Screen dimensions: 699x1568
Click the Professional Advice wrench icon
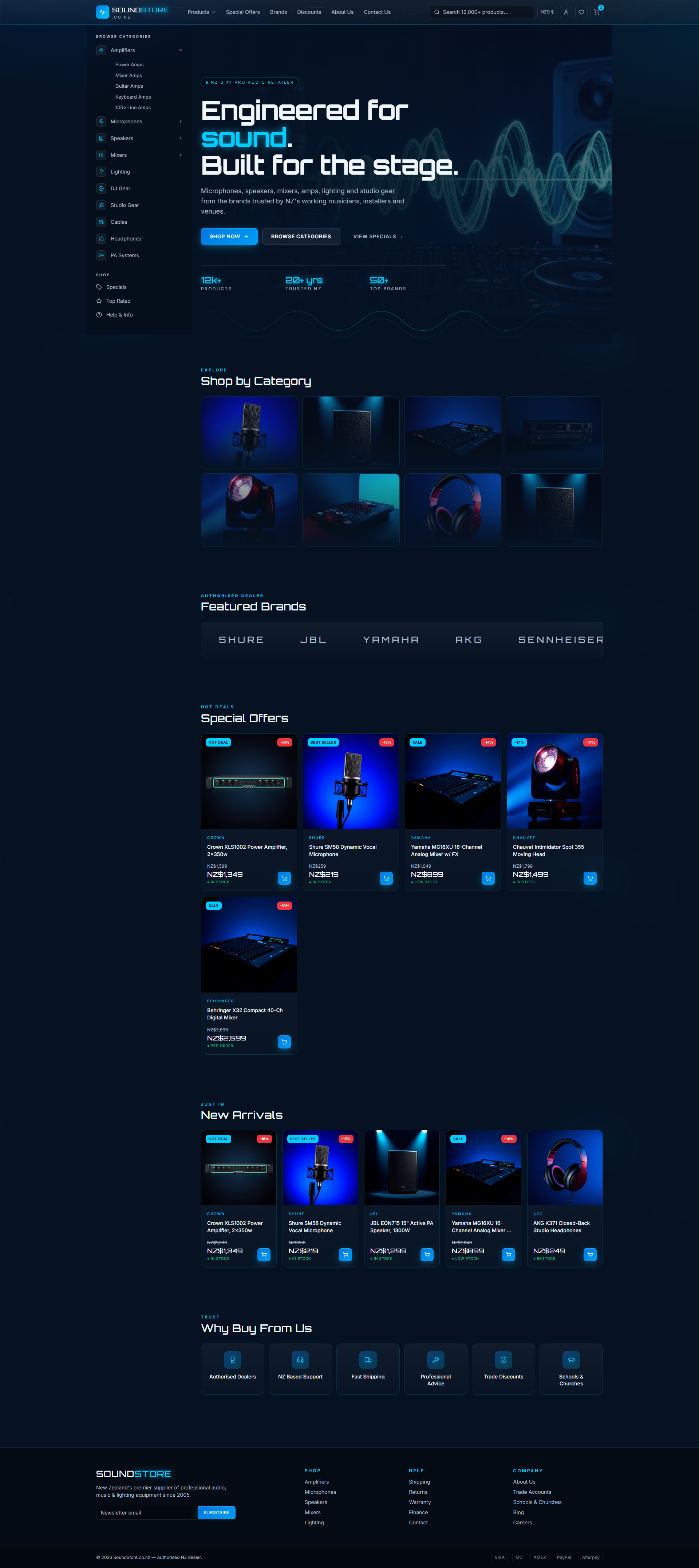point(436,1360)
